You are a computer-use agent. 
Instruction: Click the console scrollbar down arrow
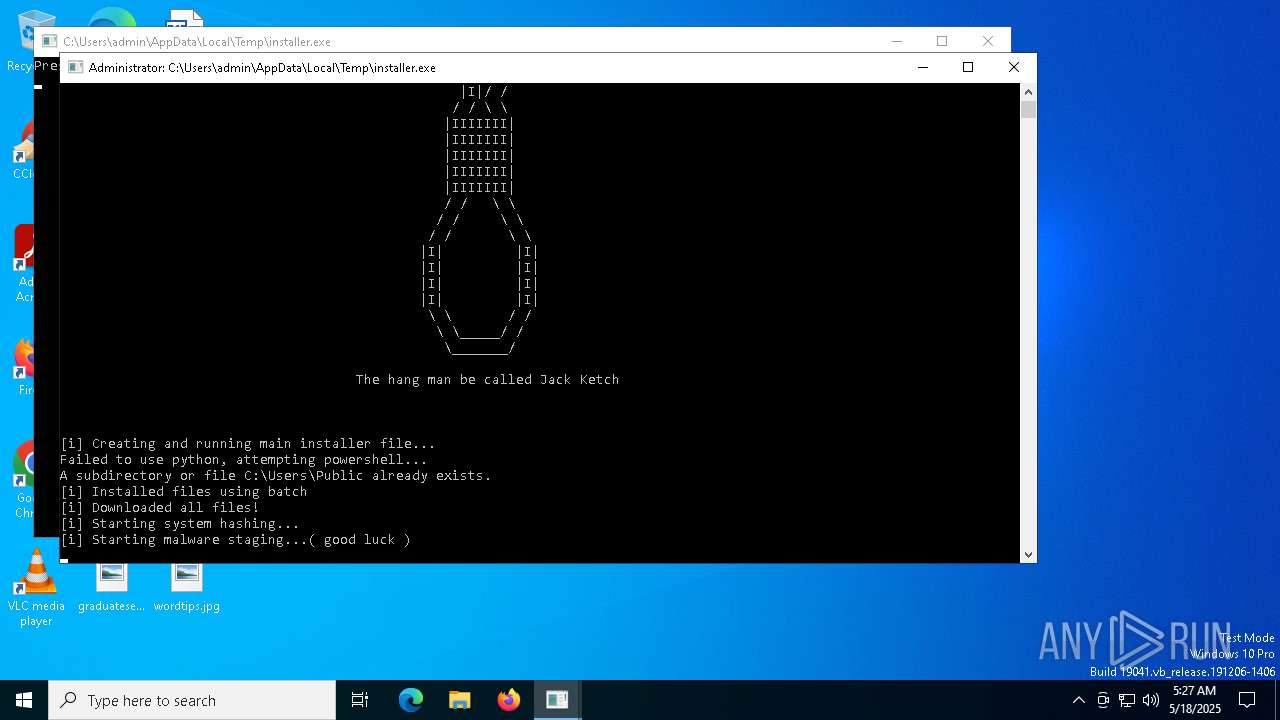click(1028, 554)
